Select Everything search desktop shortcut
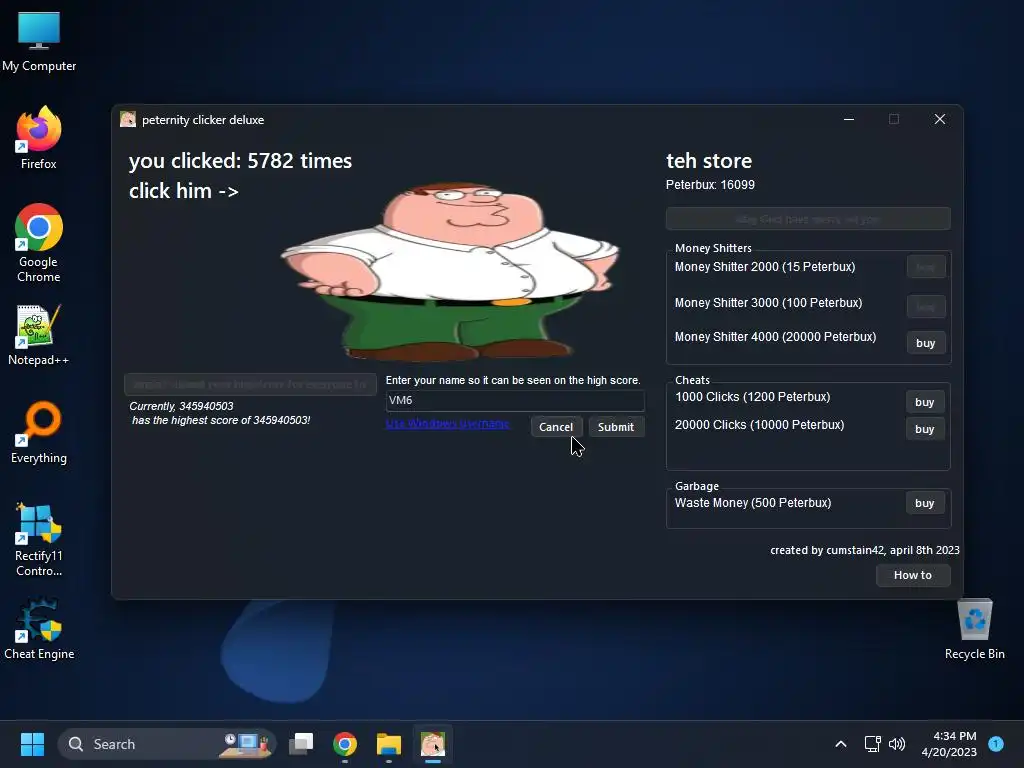1024x768 pixels. coord(39,432)
